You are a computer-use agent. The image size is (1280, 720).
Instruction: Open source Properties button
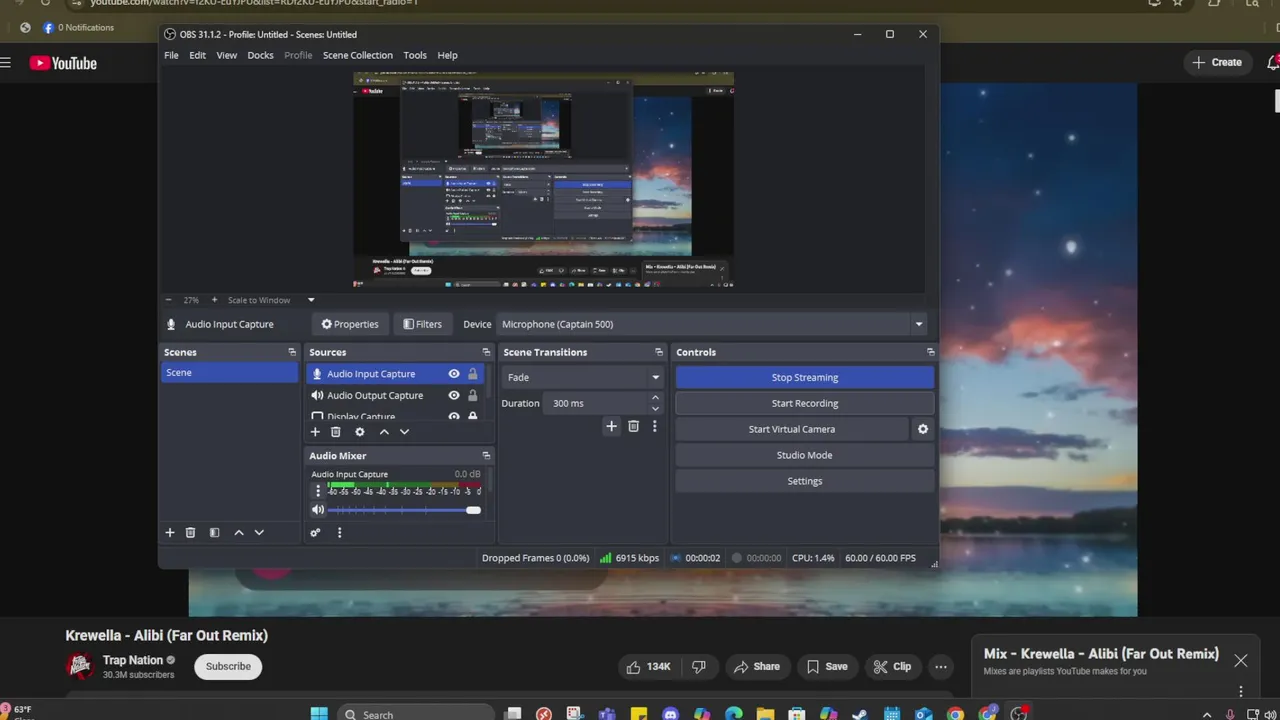point(350,324)
